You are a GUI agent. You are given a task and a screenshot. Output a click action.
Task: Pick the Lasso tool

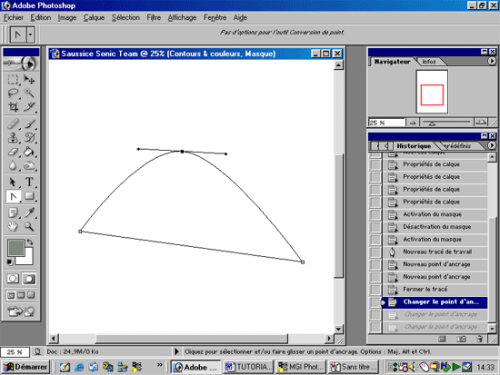click(13, 93)
